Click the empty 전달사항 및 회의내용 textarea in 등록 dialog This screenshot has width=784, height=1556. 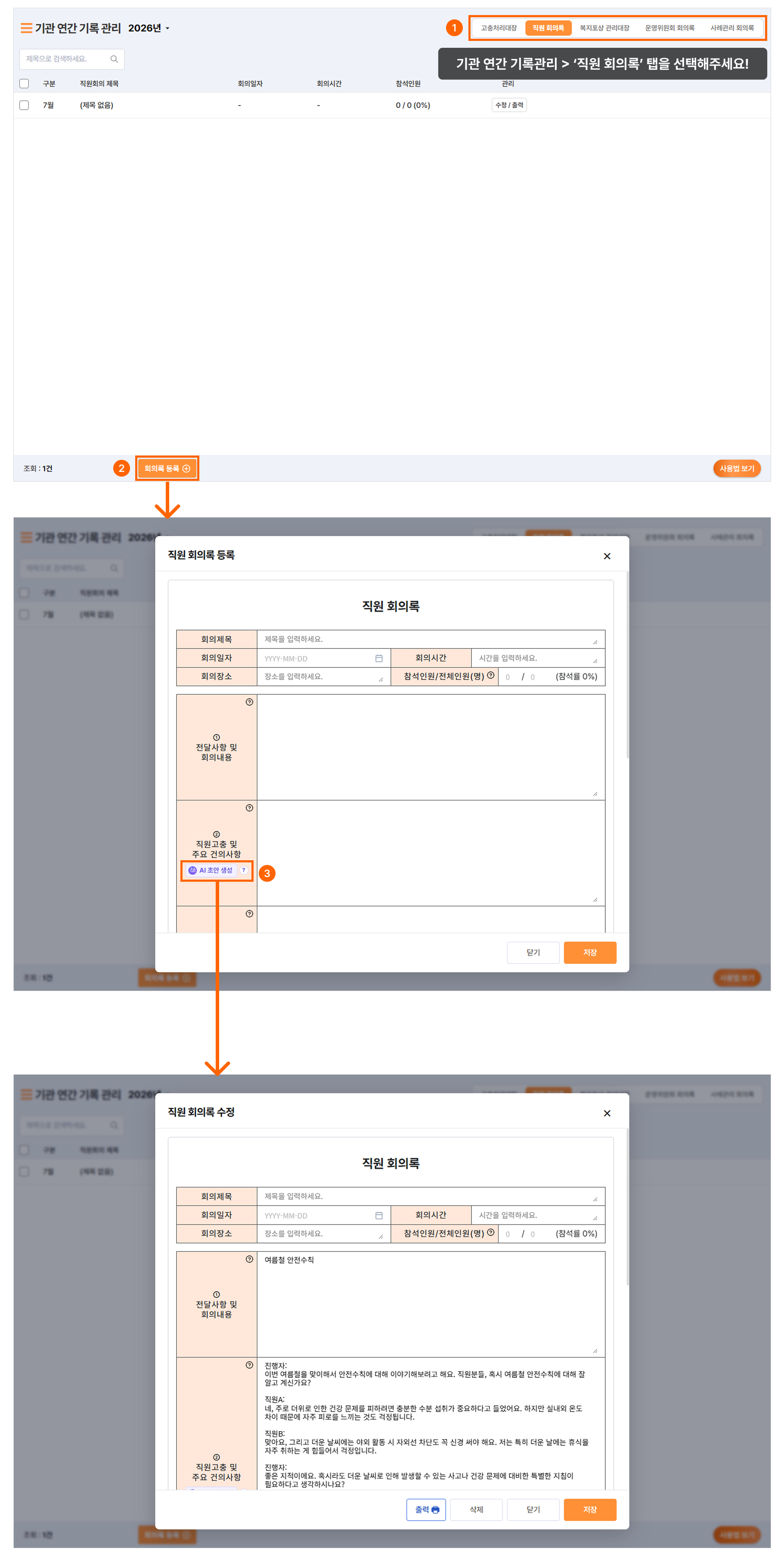pyautogui.click(x=431, y=747)
